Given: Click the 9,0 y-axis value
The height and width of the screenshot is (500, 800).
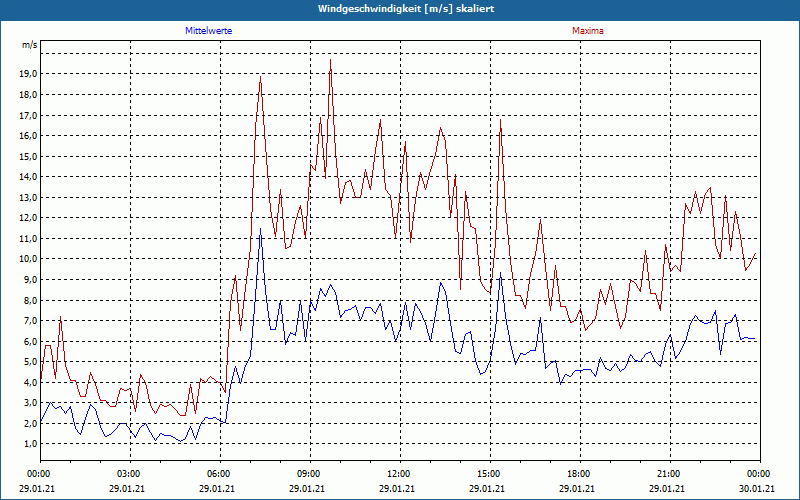Looking at the screenshot, I should click(x=30, y=280).
